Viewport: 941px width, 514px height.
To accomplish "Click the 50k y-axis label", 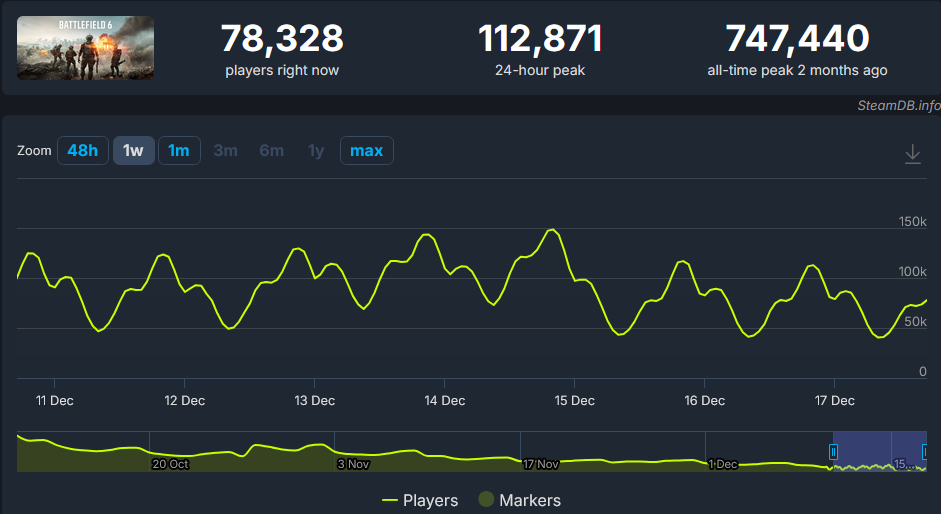I will pyautogui.click(x=915, y=321).
